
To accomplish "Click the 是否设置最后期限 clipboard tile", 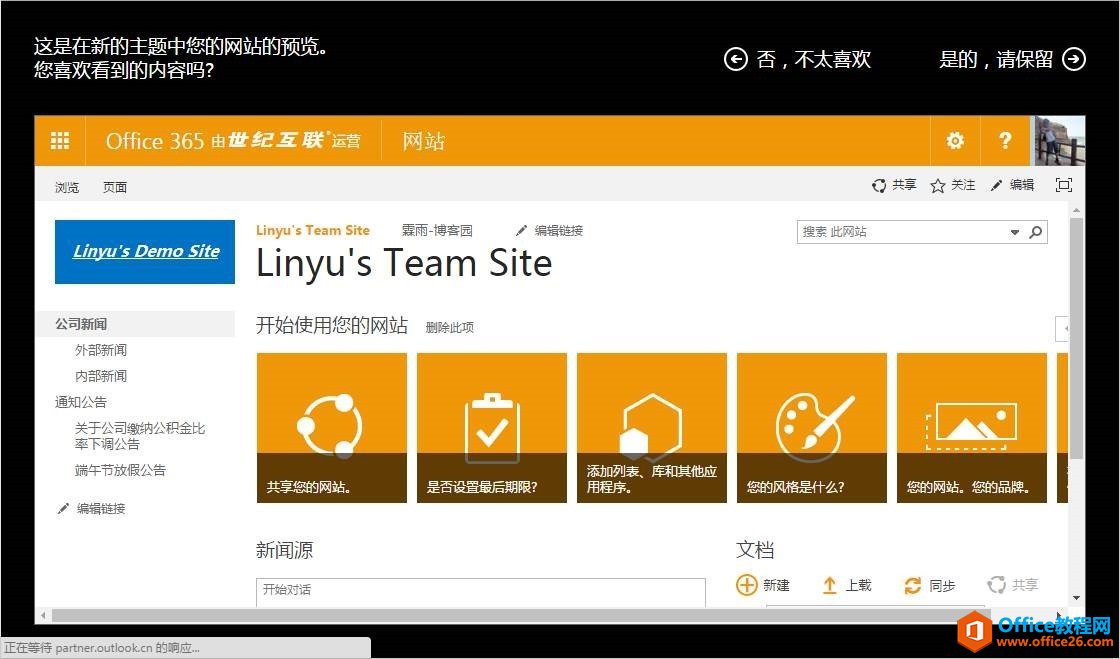I will [492, 428].
